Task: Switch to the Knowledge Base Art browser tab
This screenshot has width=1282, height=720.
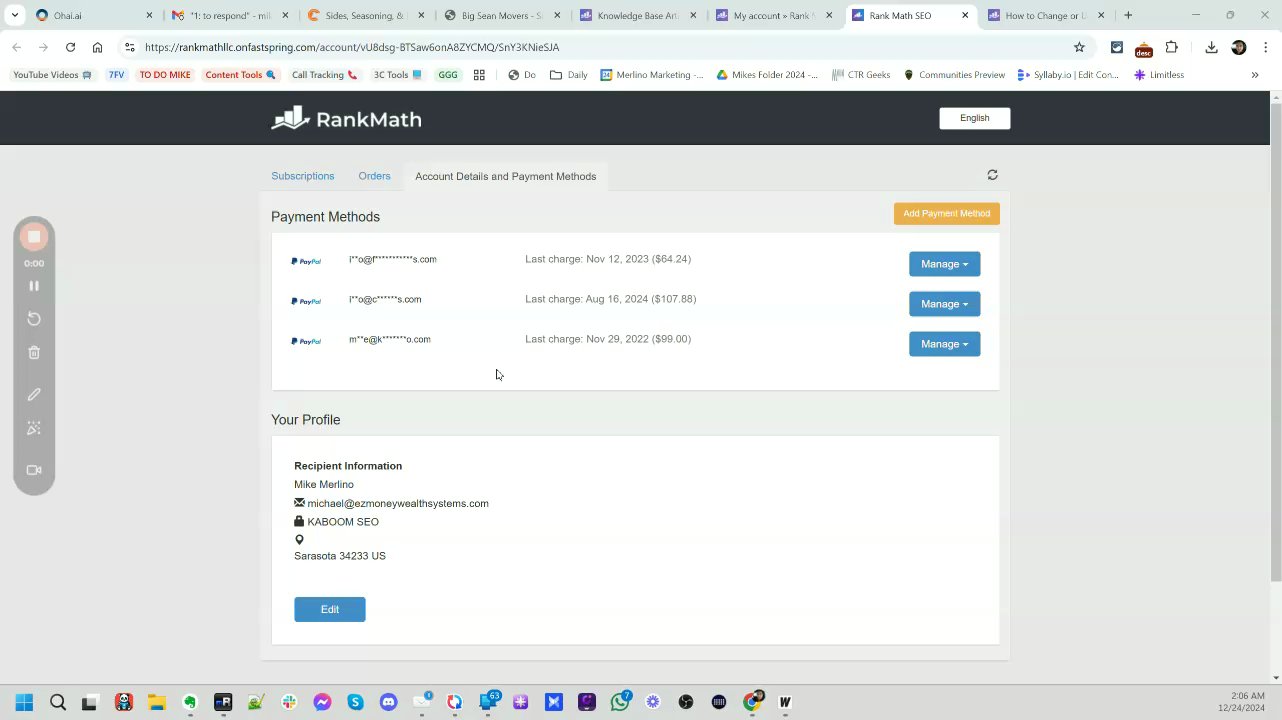Action: 636,15
